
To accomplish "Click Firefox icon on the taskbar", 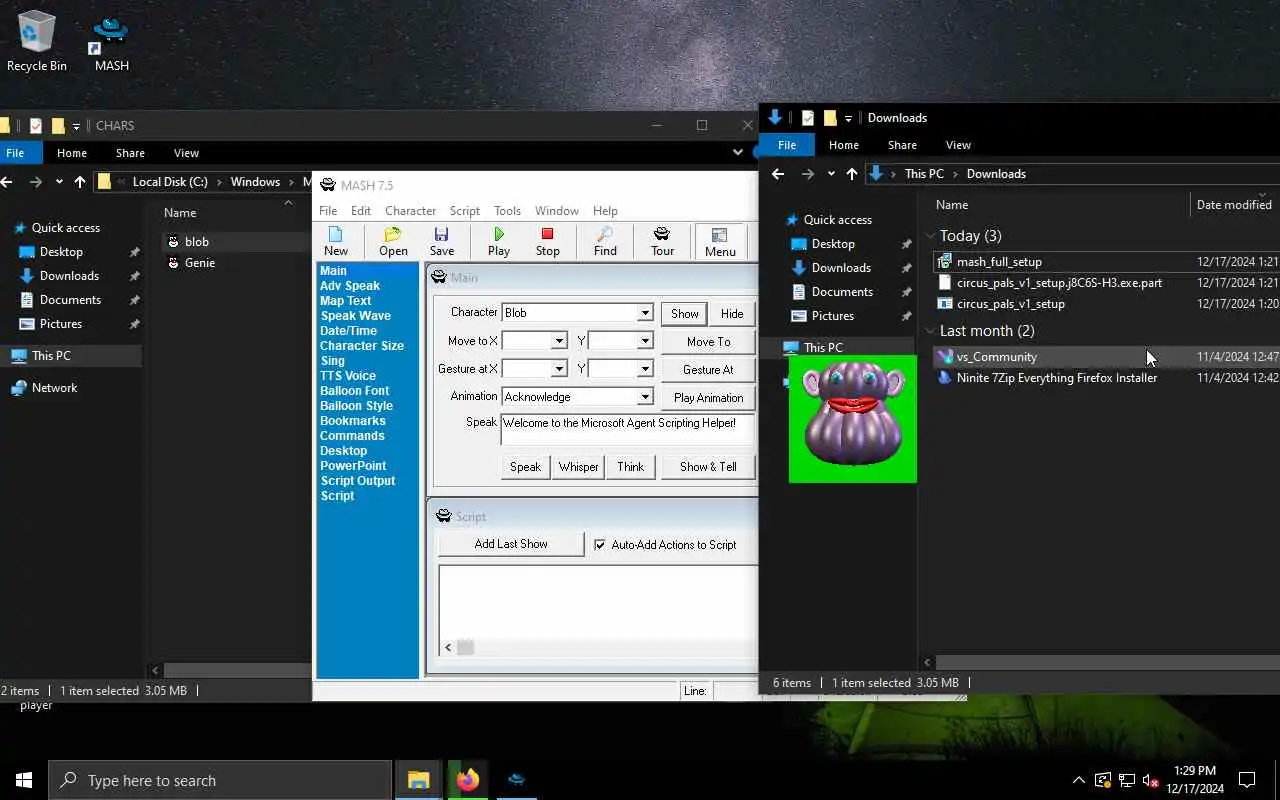I will (x=467, y=780).
